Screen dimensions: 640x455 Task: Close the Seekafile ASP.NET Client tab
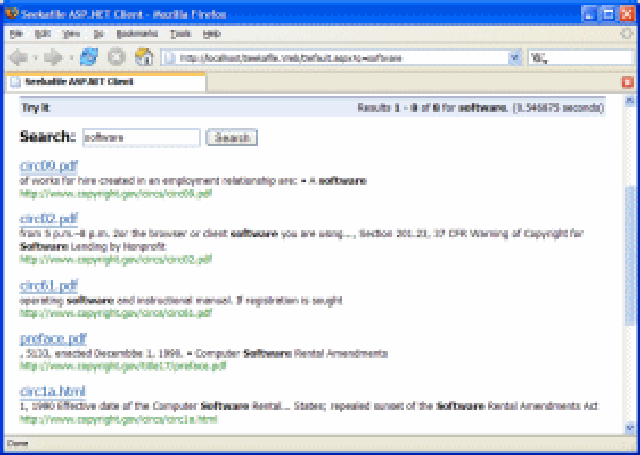pos(627,82)
